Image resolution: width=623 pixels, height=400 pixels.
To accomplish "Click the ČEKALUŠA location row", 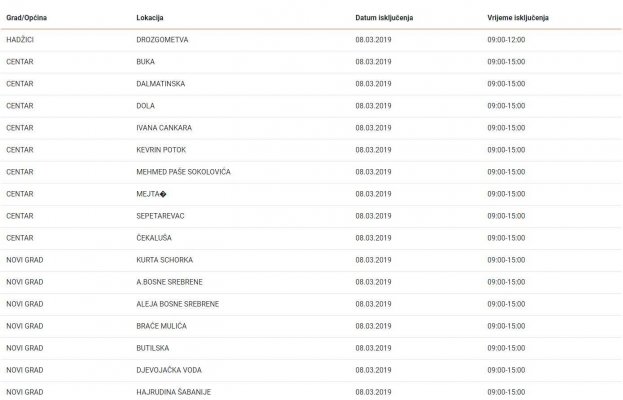I will (156, 238).
